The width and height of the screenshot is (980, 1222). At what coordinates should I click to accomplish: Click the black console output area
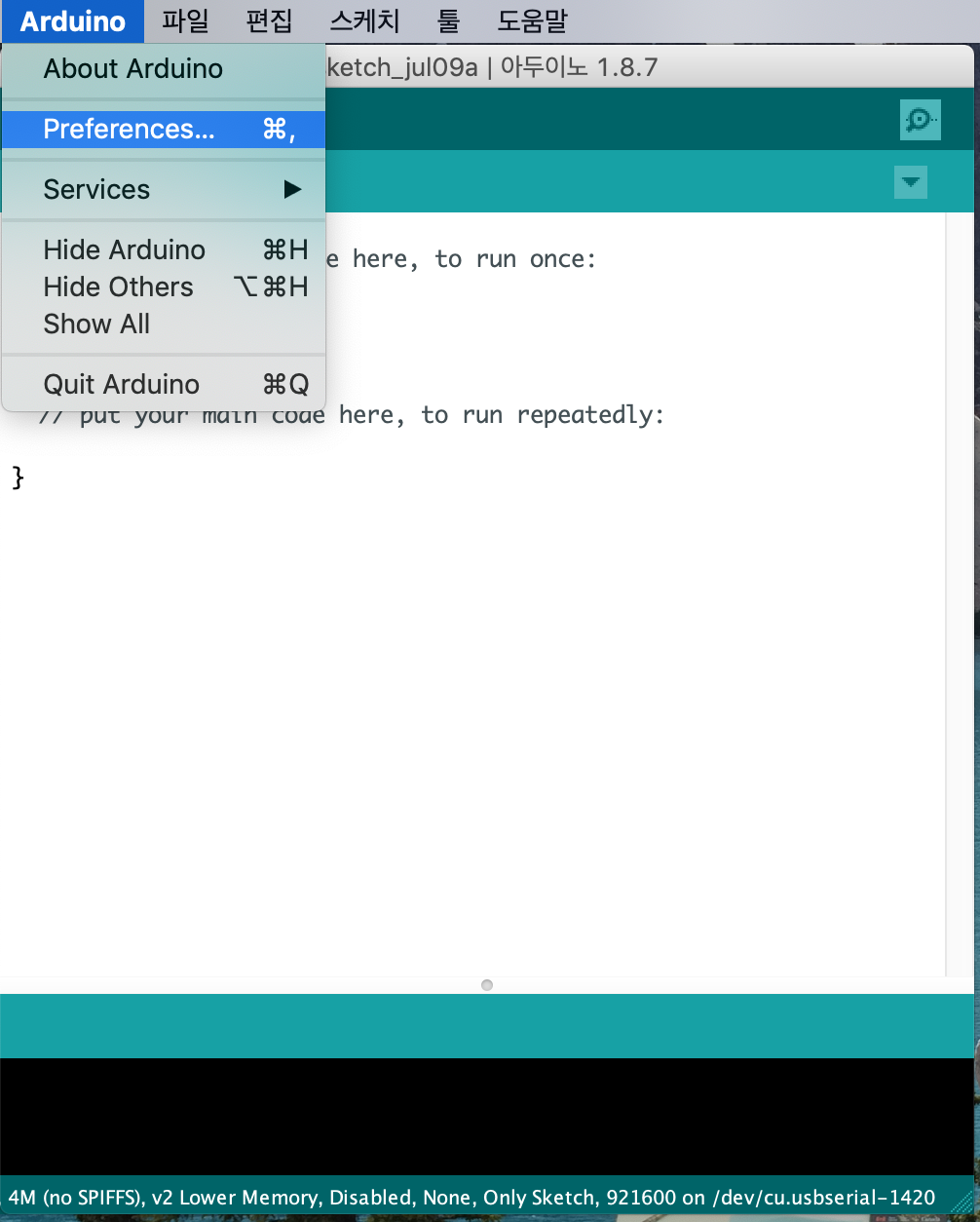tap(487, 1116)
